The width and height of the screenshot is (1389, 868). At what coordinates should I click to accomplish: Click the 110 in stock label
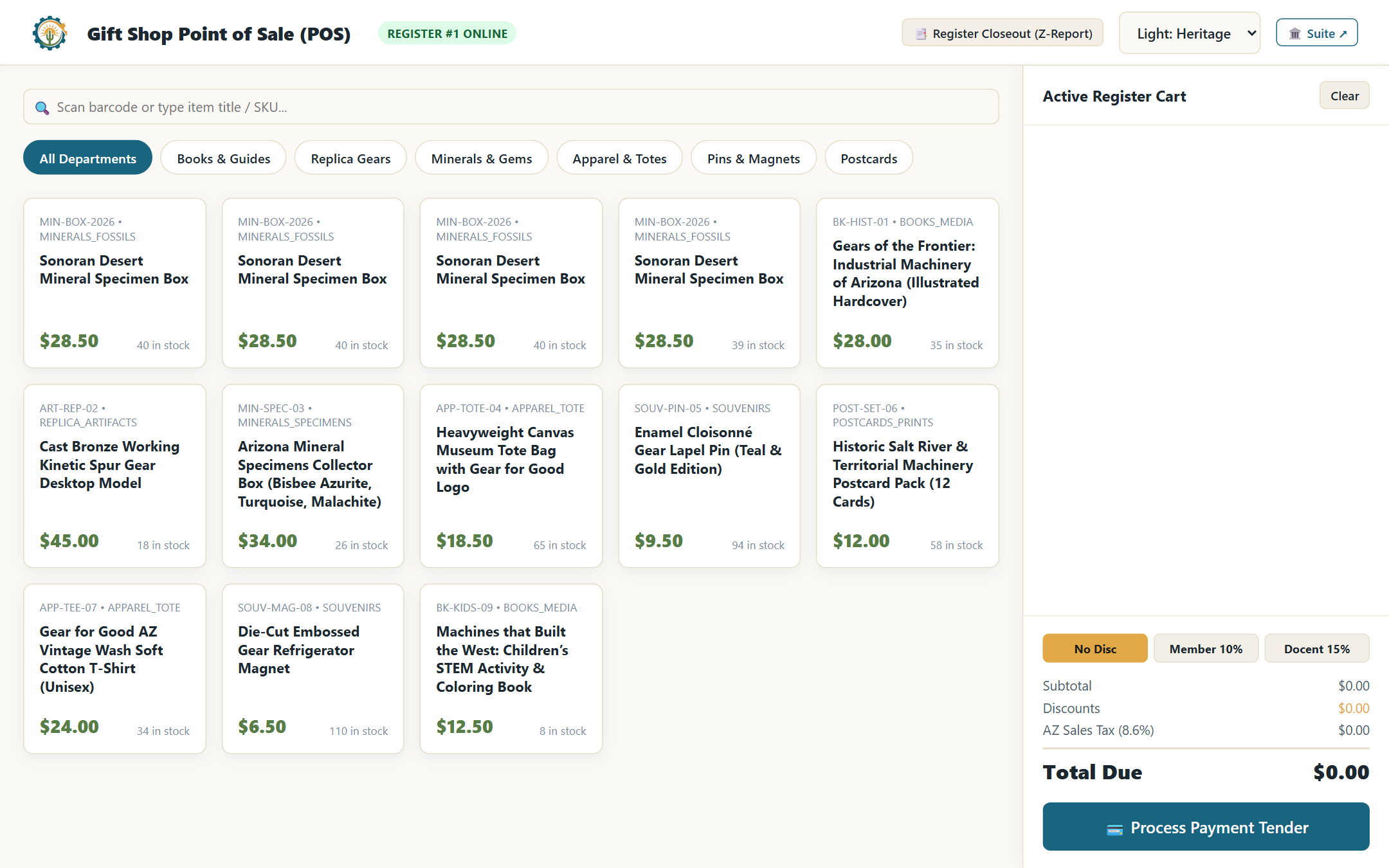pos(359,731)
